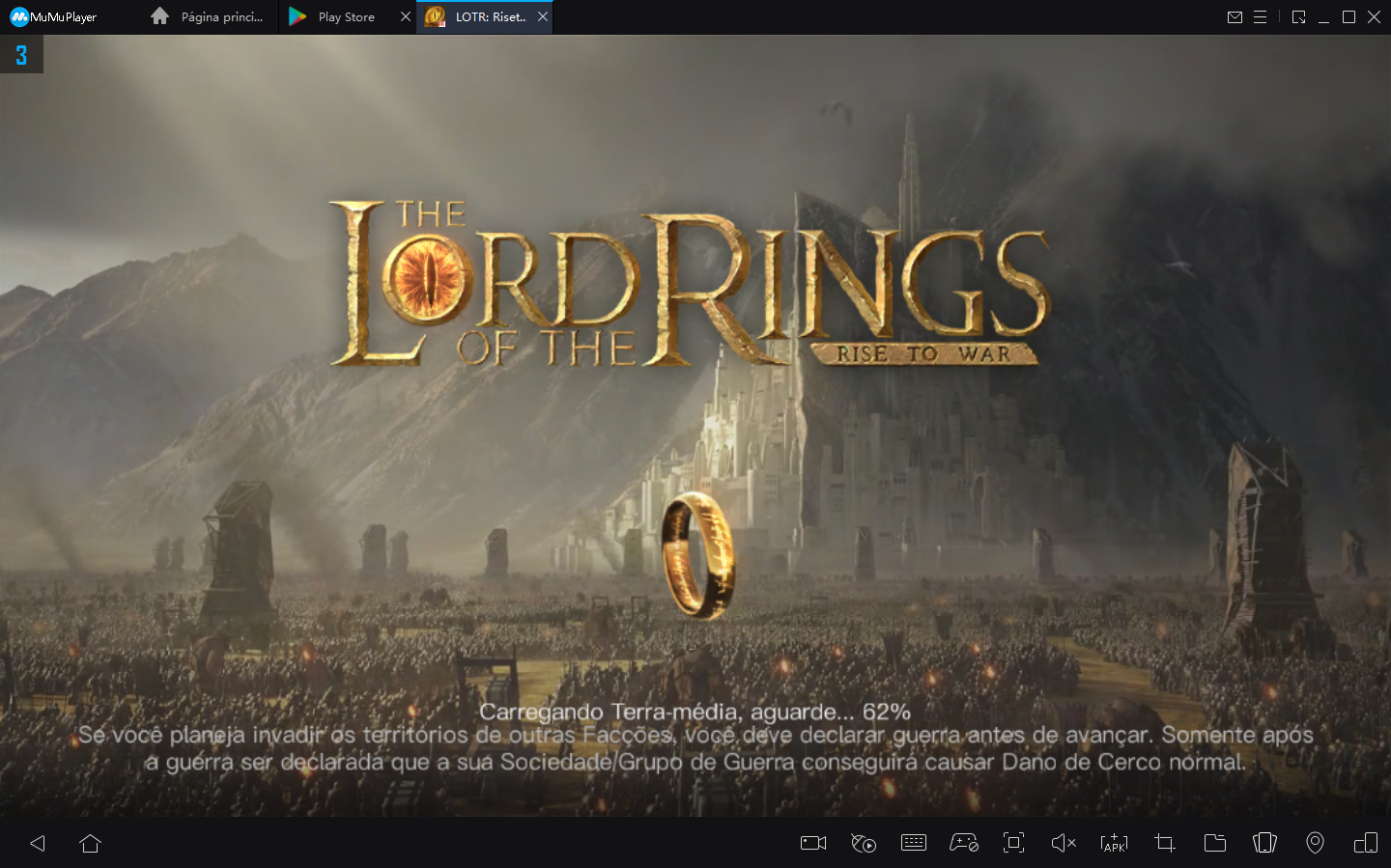The width and height of the screenshot is (1391, 868).
Task: Mute the emulator audio
Action: coord(1064,843)
